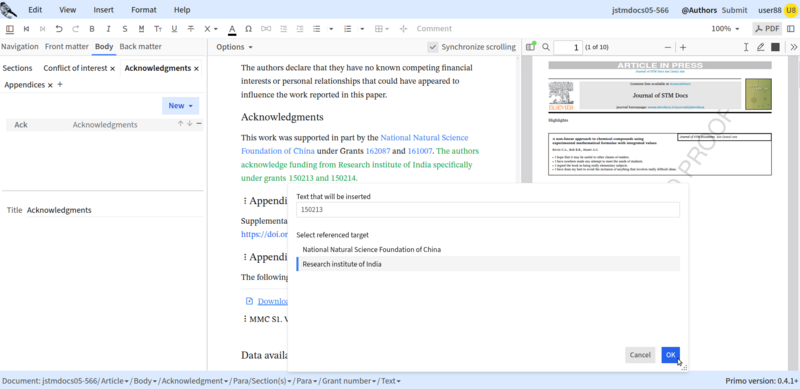The width and height of the screenshot is (800, 389).
Task: Open the View menu
Action: (67, 10)
